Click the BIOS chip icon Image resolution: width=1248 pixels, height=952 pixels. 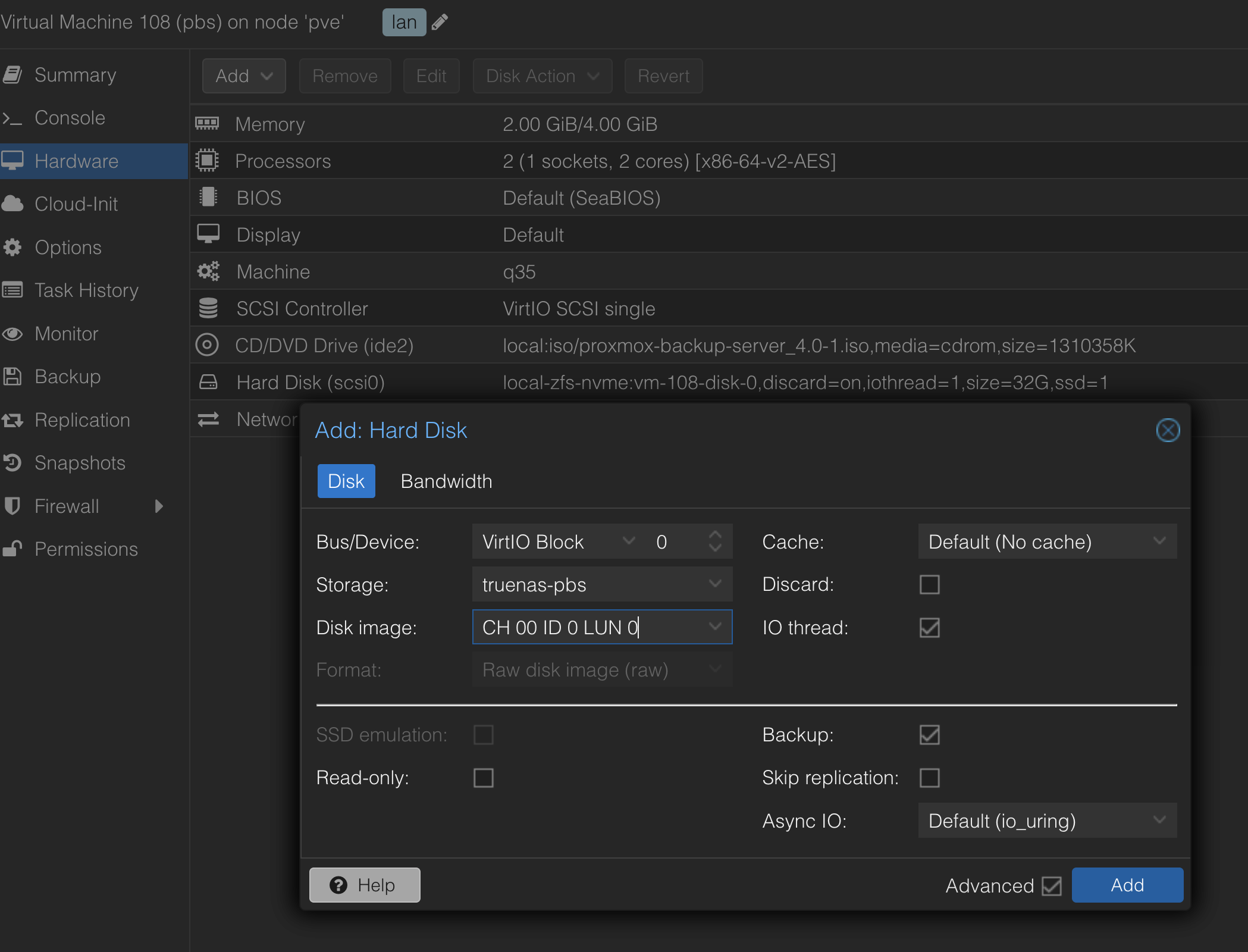[208, 198]
